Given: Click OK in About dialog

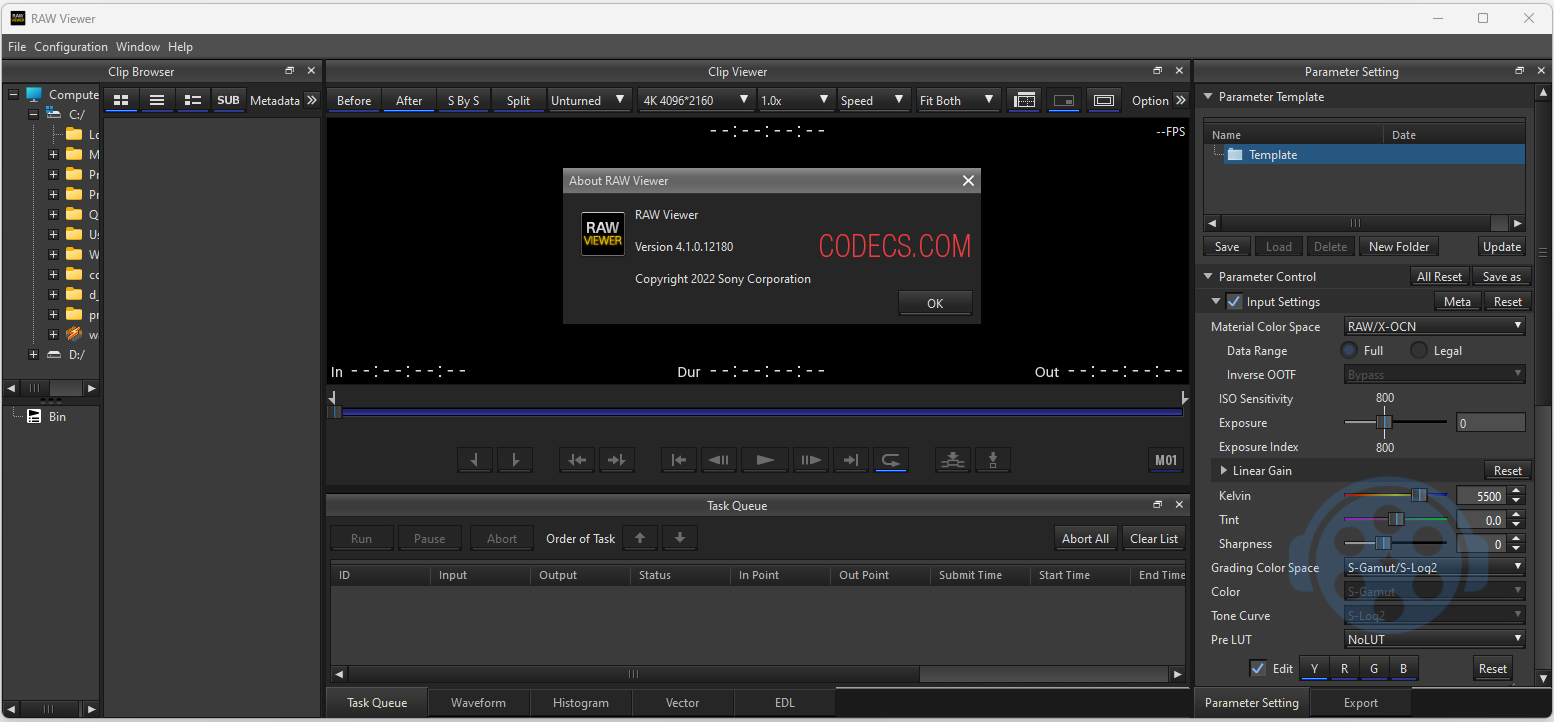Looking at the screenshot, I should pos(935,303).
